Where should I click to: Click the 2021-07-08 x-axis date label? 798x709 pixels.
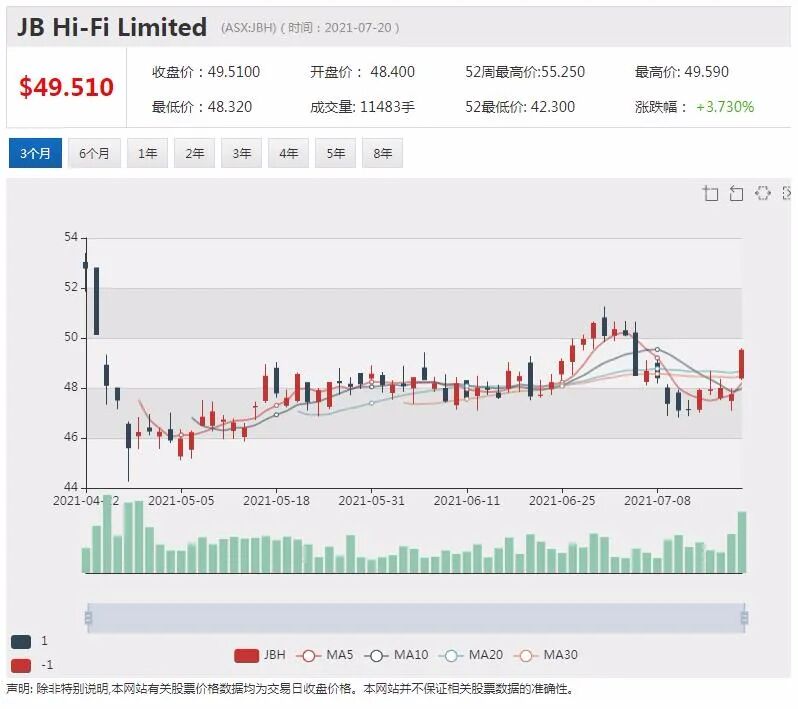coord(658,501)
